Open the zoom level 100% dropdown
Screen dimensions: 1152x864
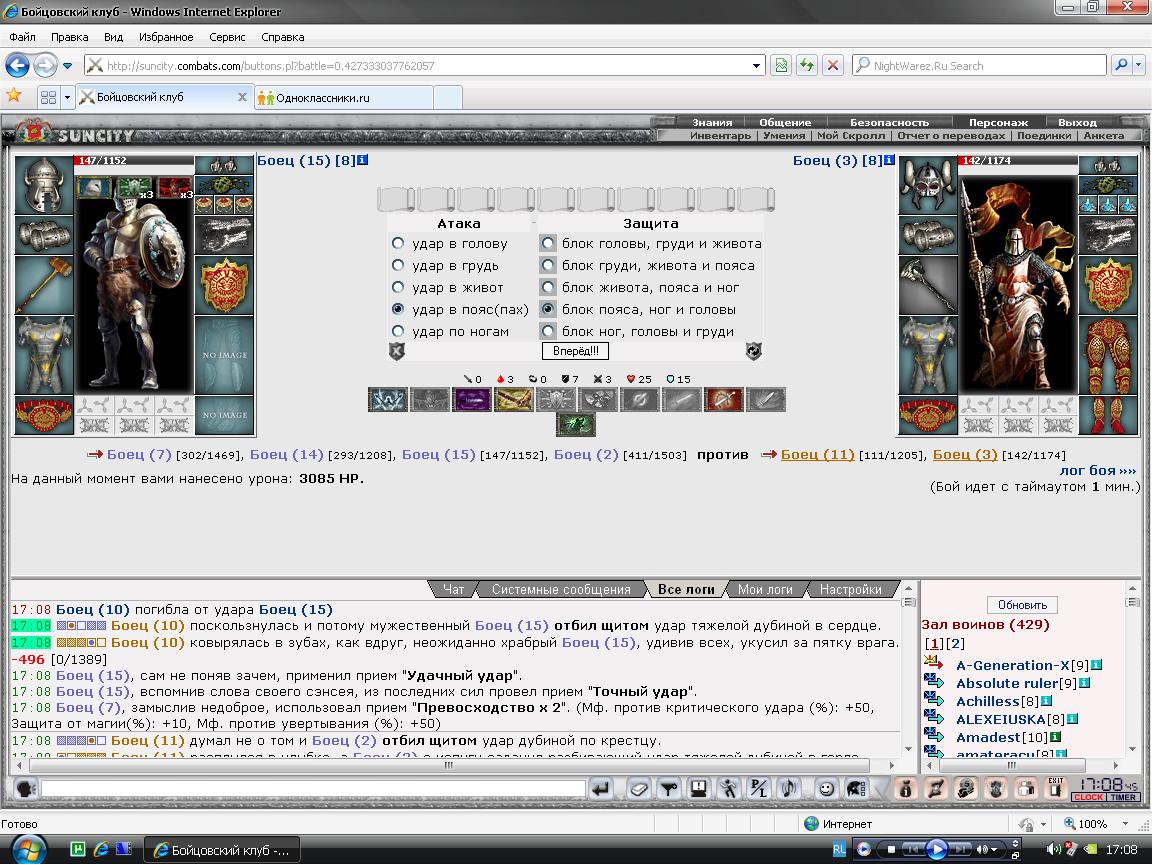(x=1126, y=824)
